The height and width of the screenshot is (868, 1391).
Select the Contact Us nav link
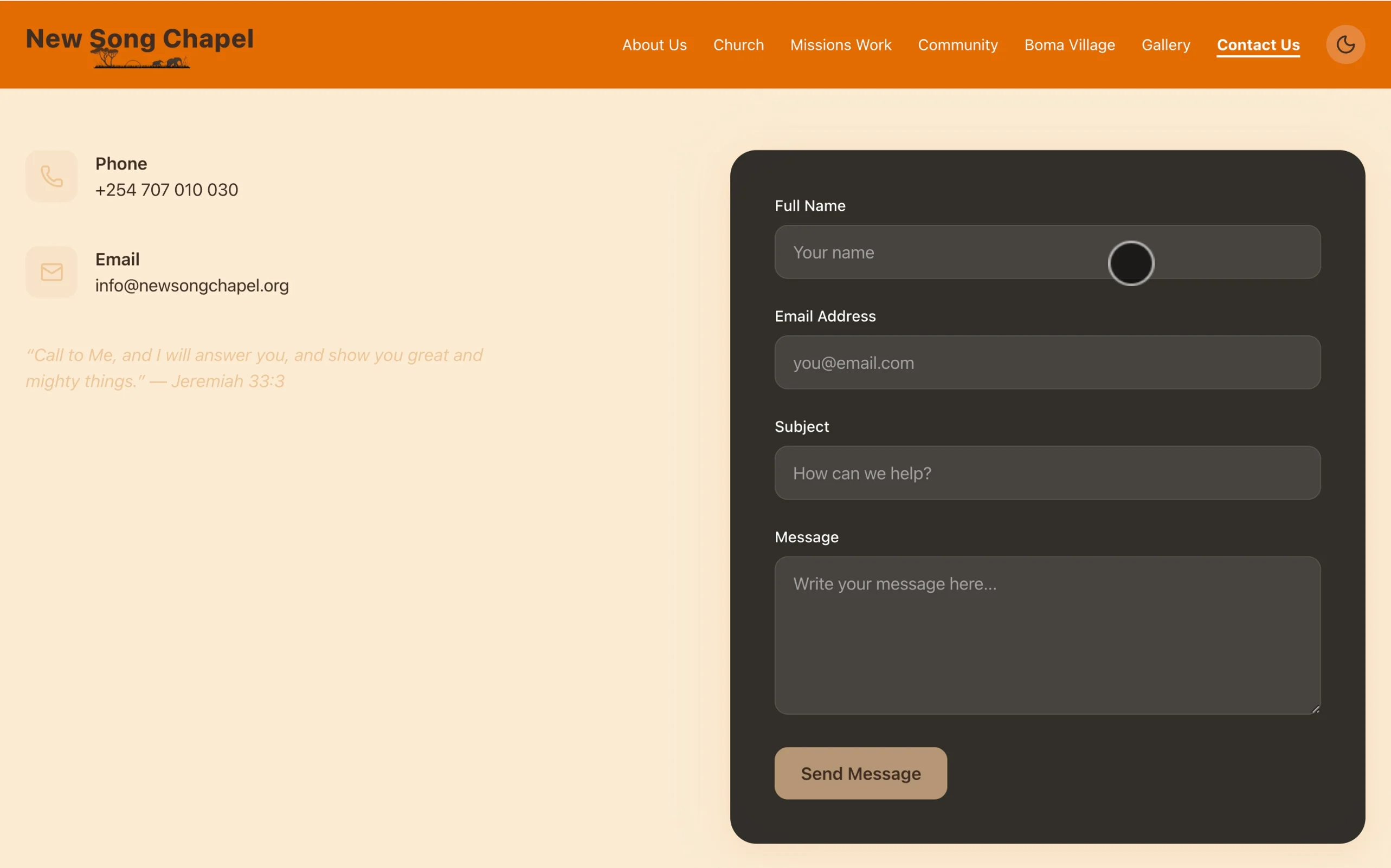[x=1258, y=45]
